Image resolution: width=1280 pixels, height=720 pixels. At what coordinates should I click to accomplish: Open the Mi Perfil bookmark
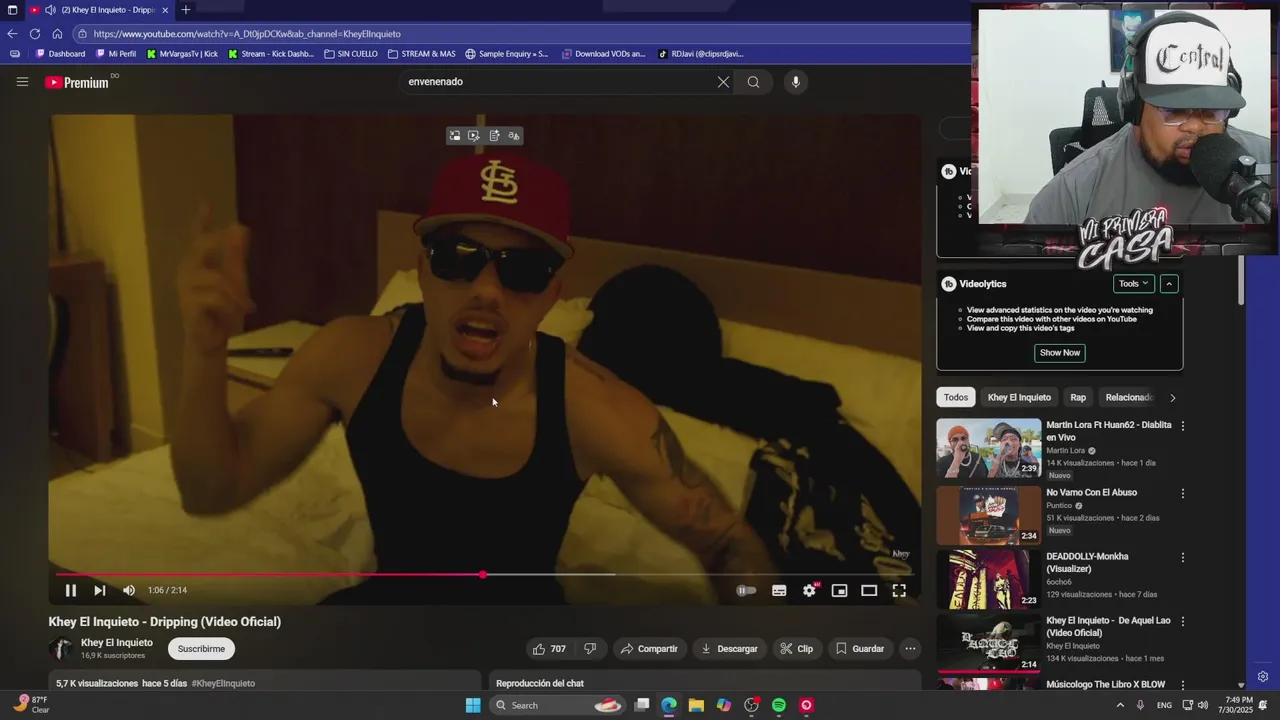pos(115,54)
